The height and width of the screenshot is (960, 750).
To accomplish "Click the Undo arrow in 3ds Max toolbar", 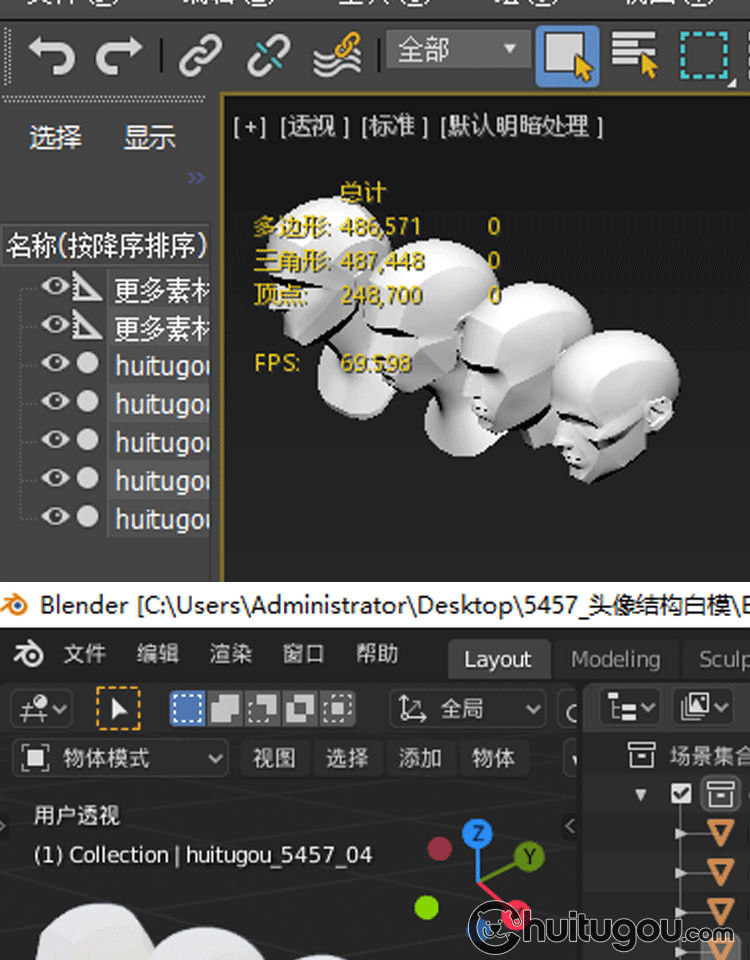I will 51,55.
